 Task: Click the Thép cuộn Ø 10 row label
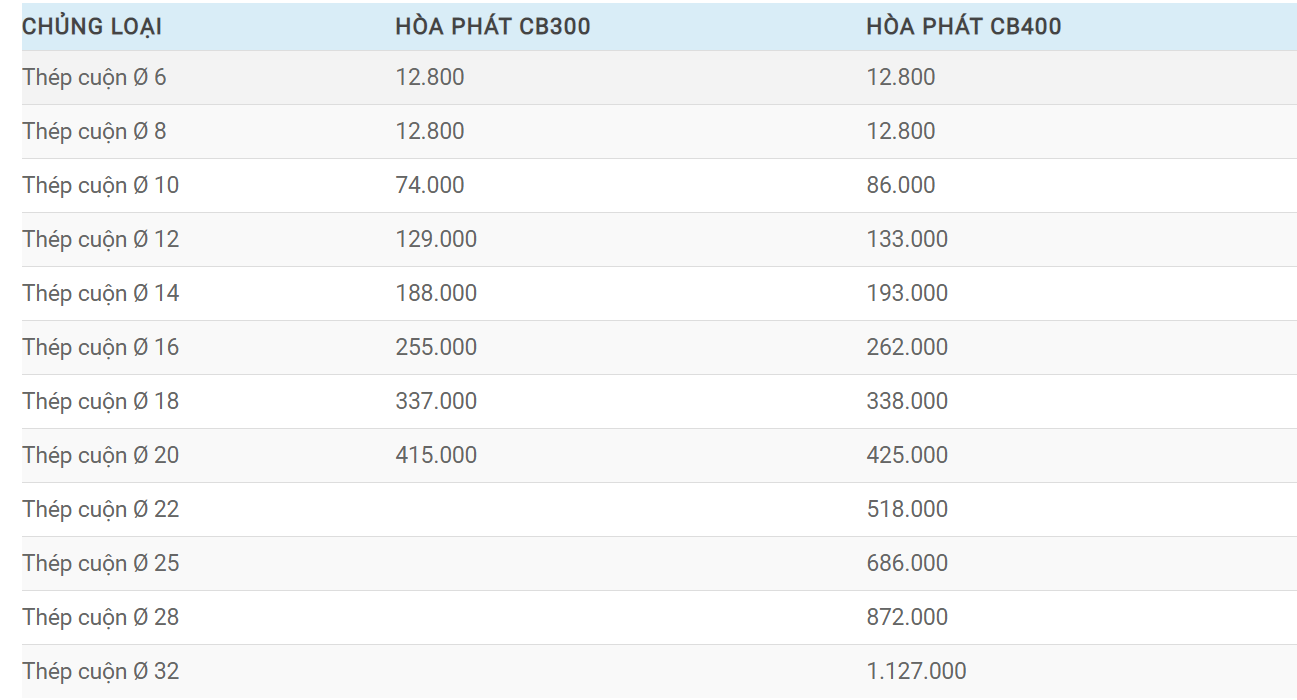(101, 186)
